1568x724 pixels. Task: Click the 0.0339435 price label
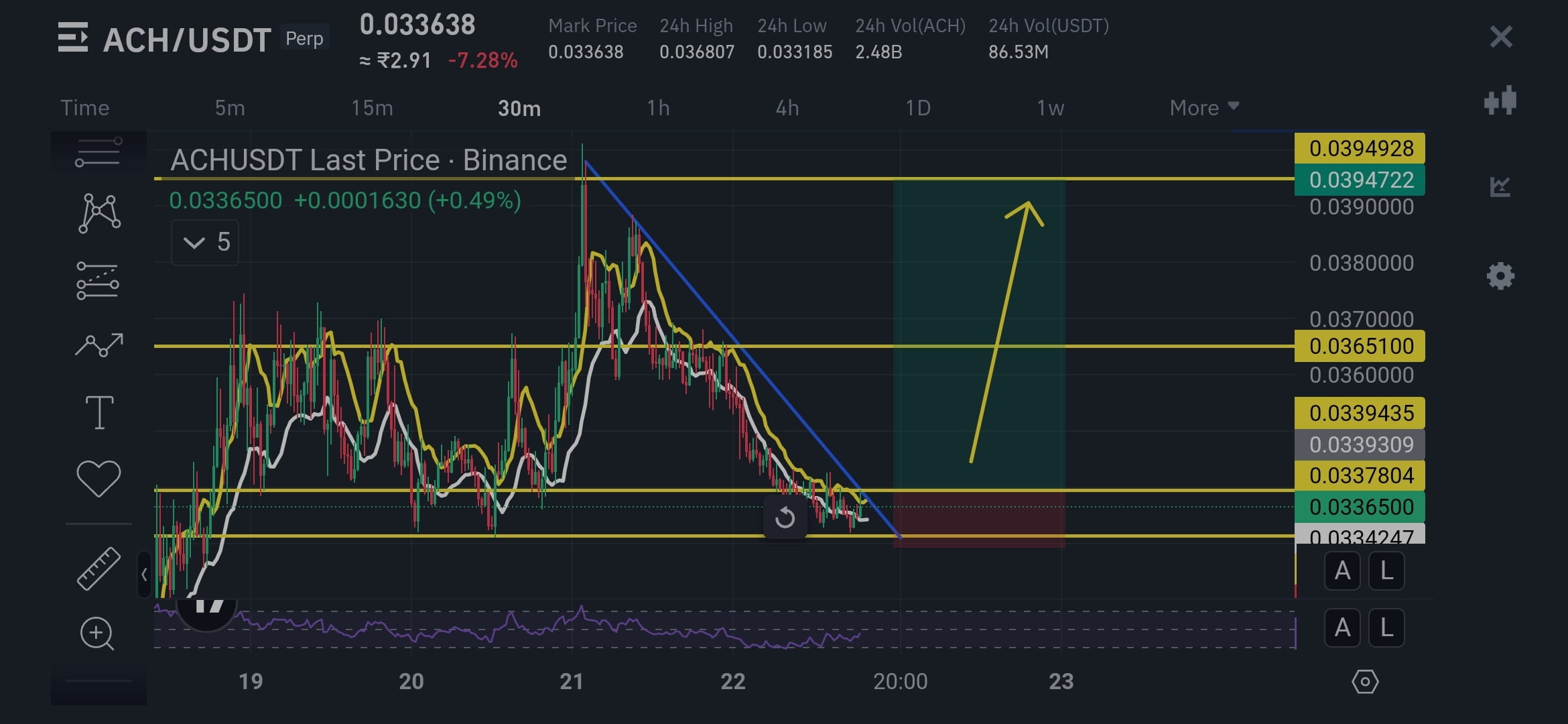coord(1360,413)
